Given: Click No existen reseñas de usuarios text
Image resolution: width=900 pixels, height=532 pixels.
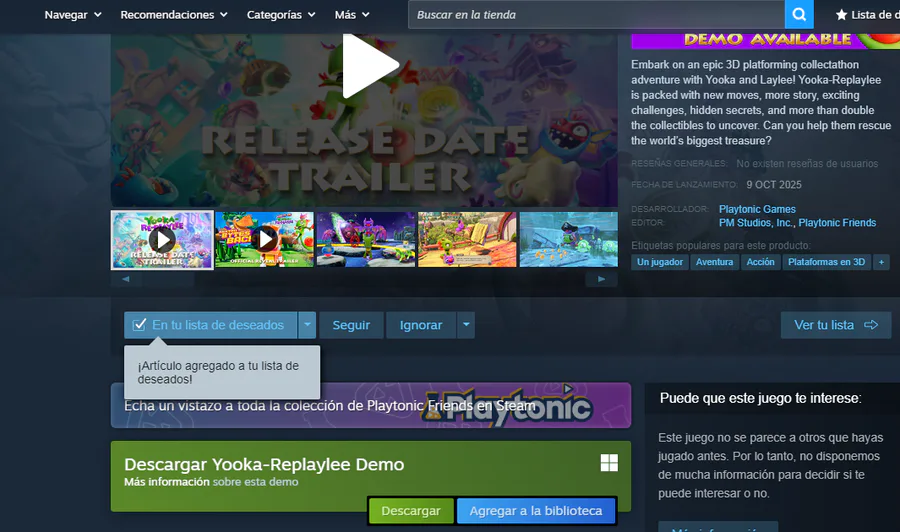Looking at the screenshot, I should coord(807,164).
